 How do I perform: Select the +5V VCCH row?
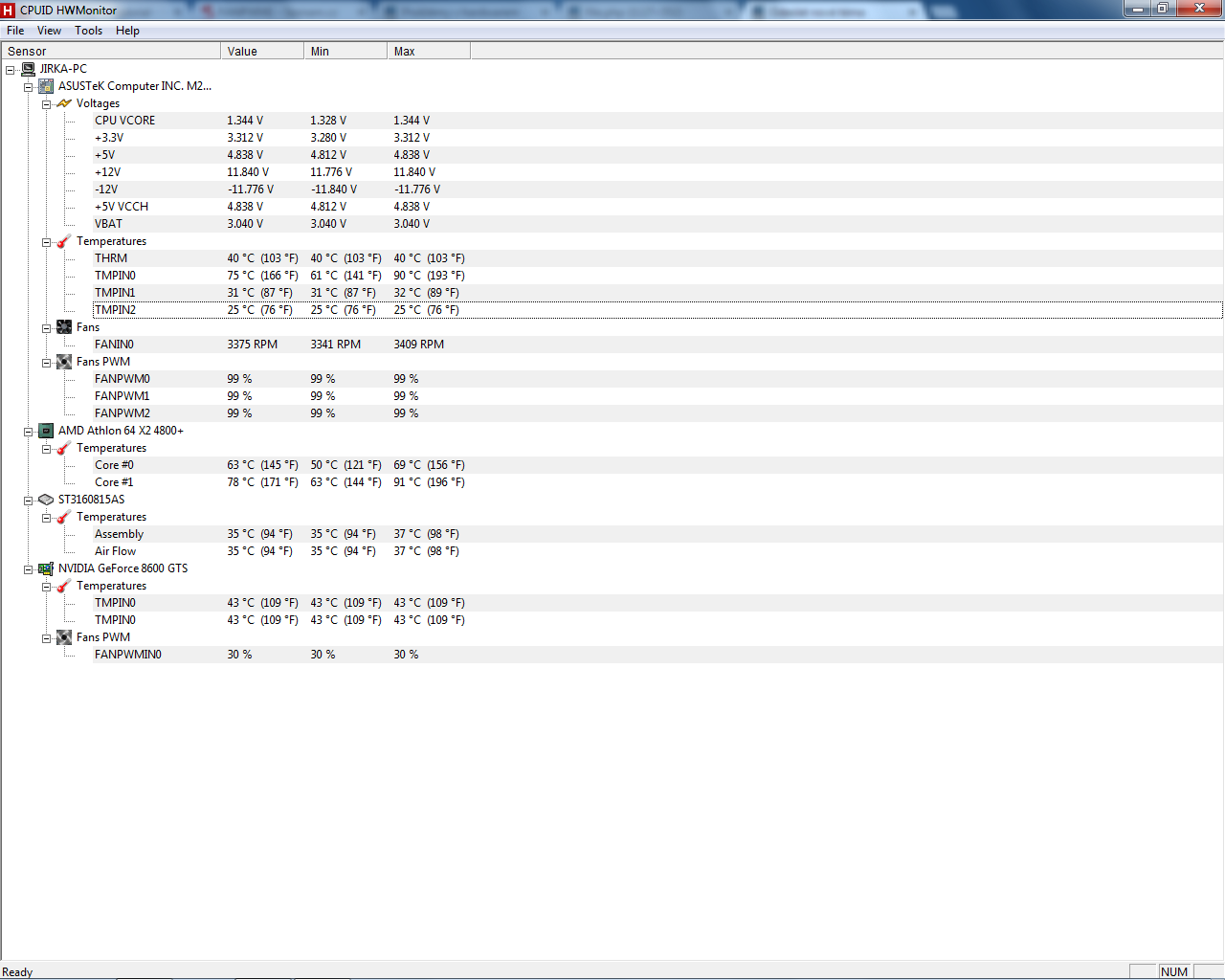(x=657, y=207)
